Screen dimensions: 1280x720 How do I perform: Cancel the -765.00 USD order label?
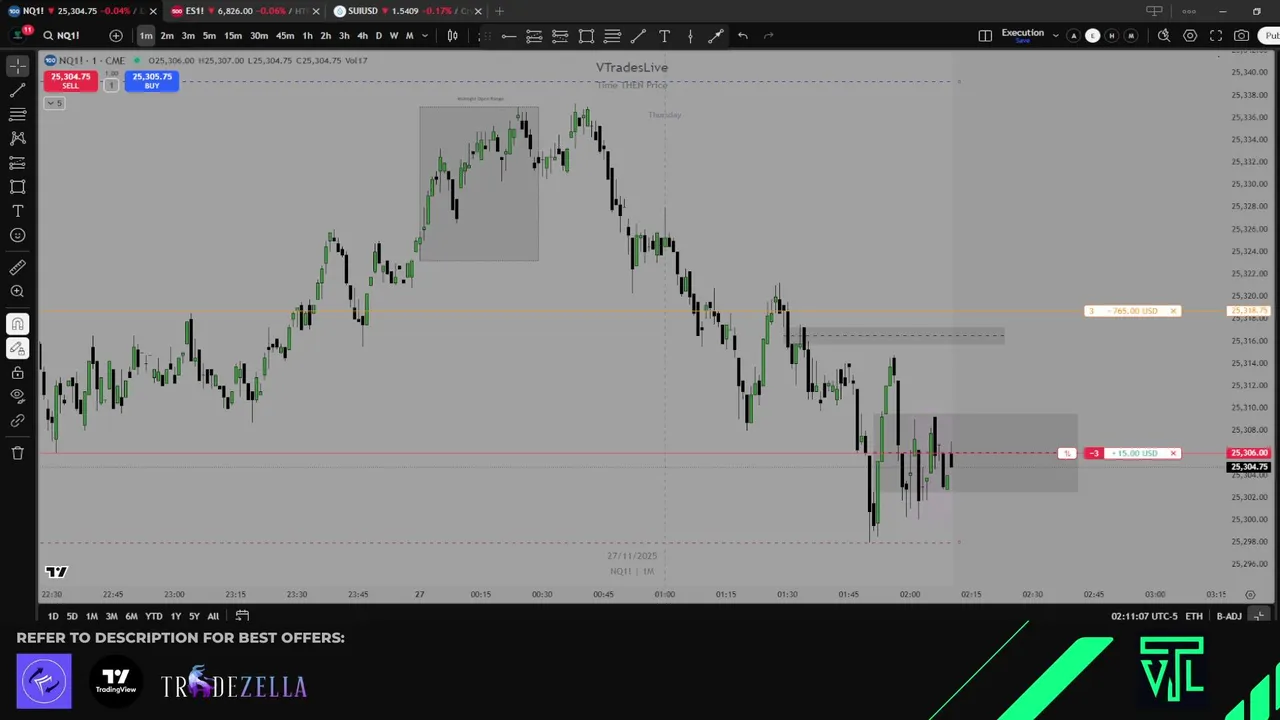pos(1173,311)
